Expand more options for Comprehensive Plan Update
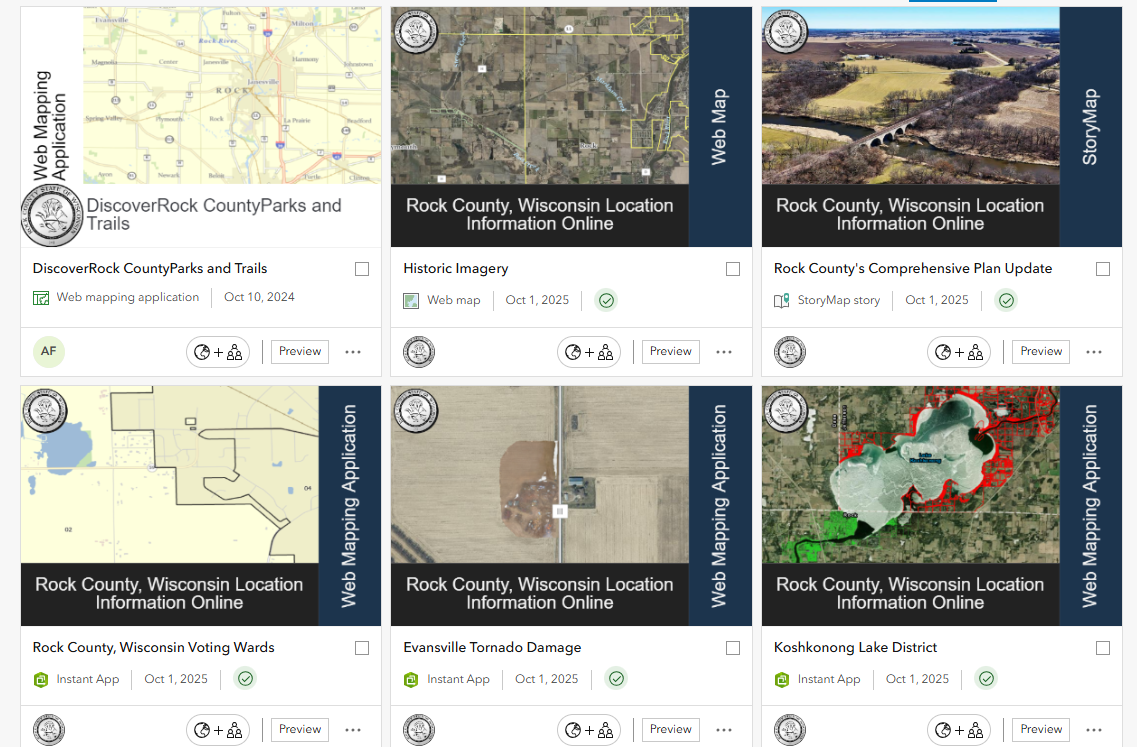 click(x=1094, y=352)
